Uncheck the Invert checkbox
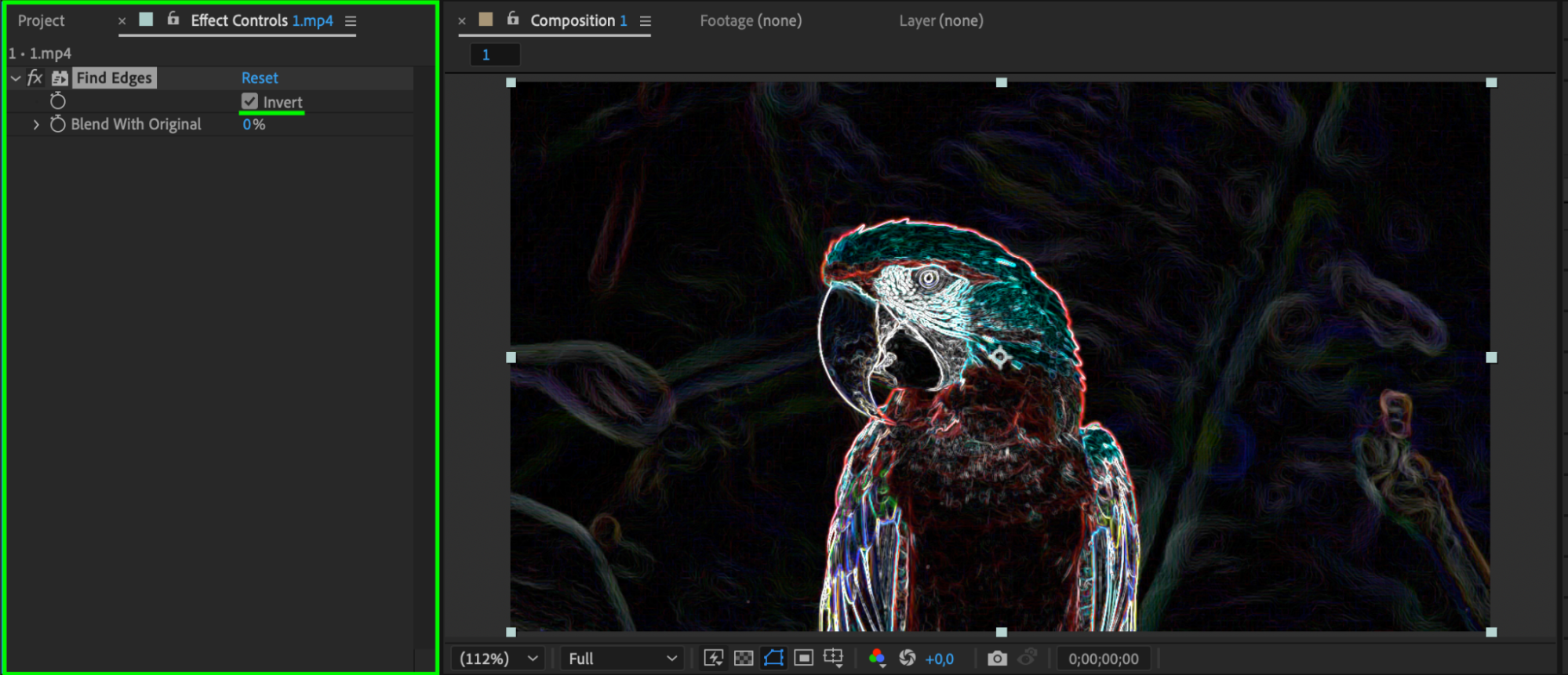Screen dimensions: 1568x675 point(249,102)
